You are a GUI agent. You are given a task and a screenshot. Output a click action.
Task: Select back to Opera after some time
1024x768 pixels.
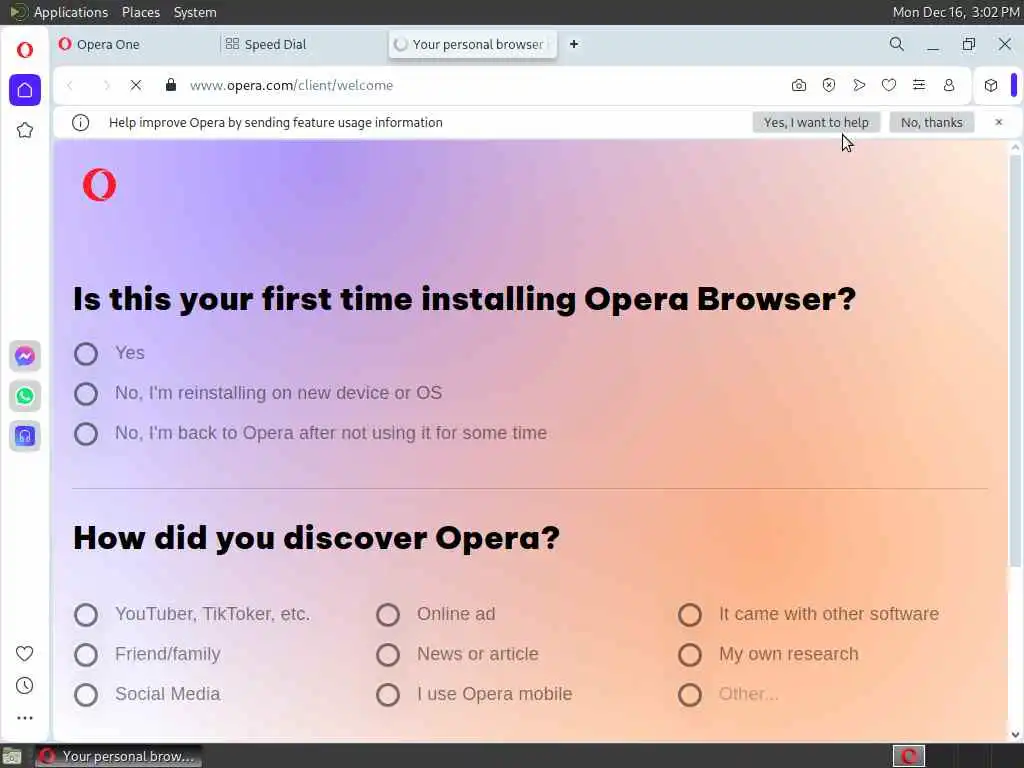pos(86,434)
